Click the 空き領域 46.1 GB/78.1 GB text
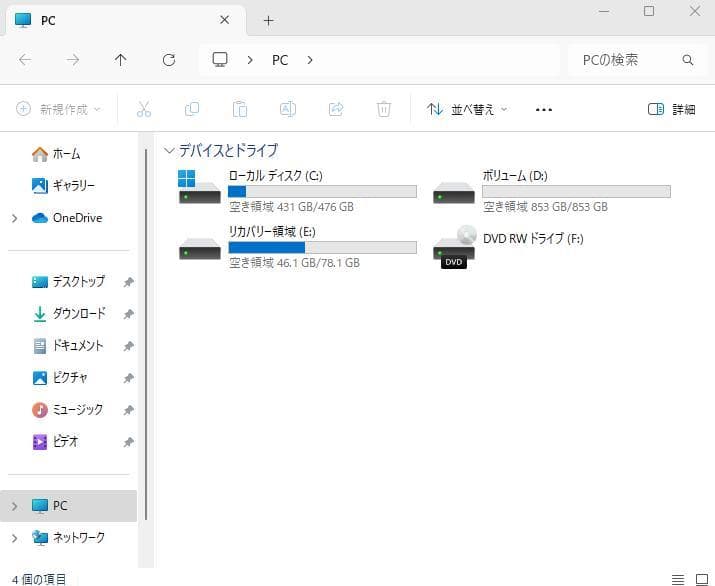Screen dimensions: 715x586 point(295,263)
